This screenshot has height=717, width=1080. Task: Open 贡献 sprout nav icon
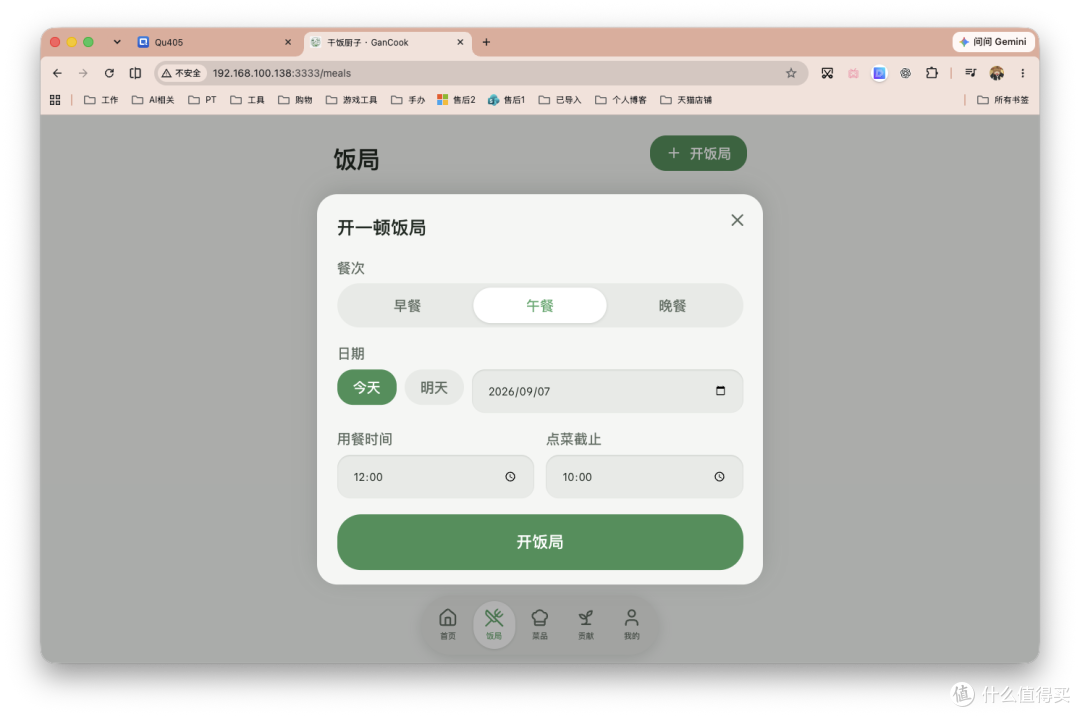(585, 624)
